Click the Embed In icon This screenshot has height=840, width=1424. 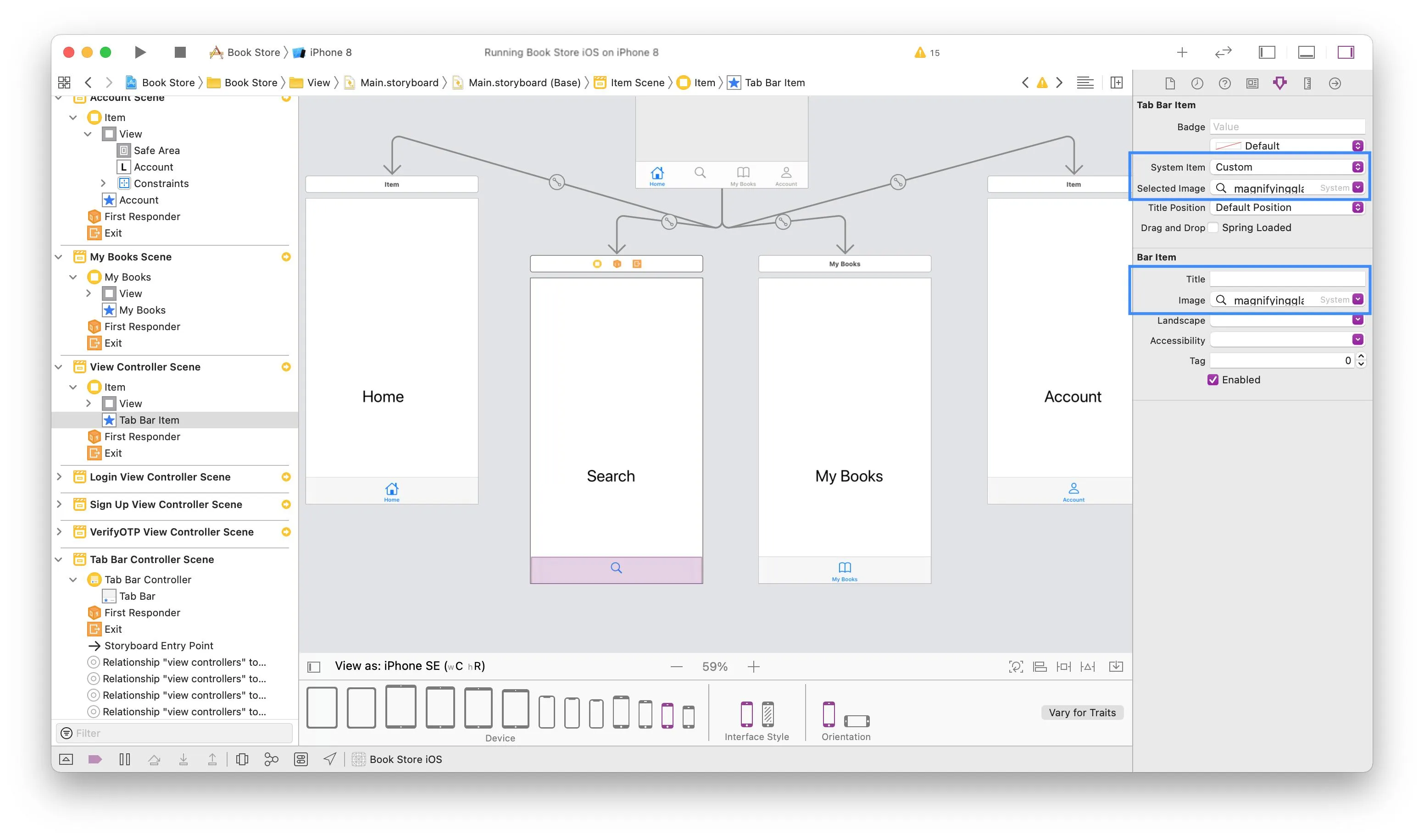coord(1115,666)
